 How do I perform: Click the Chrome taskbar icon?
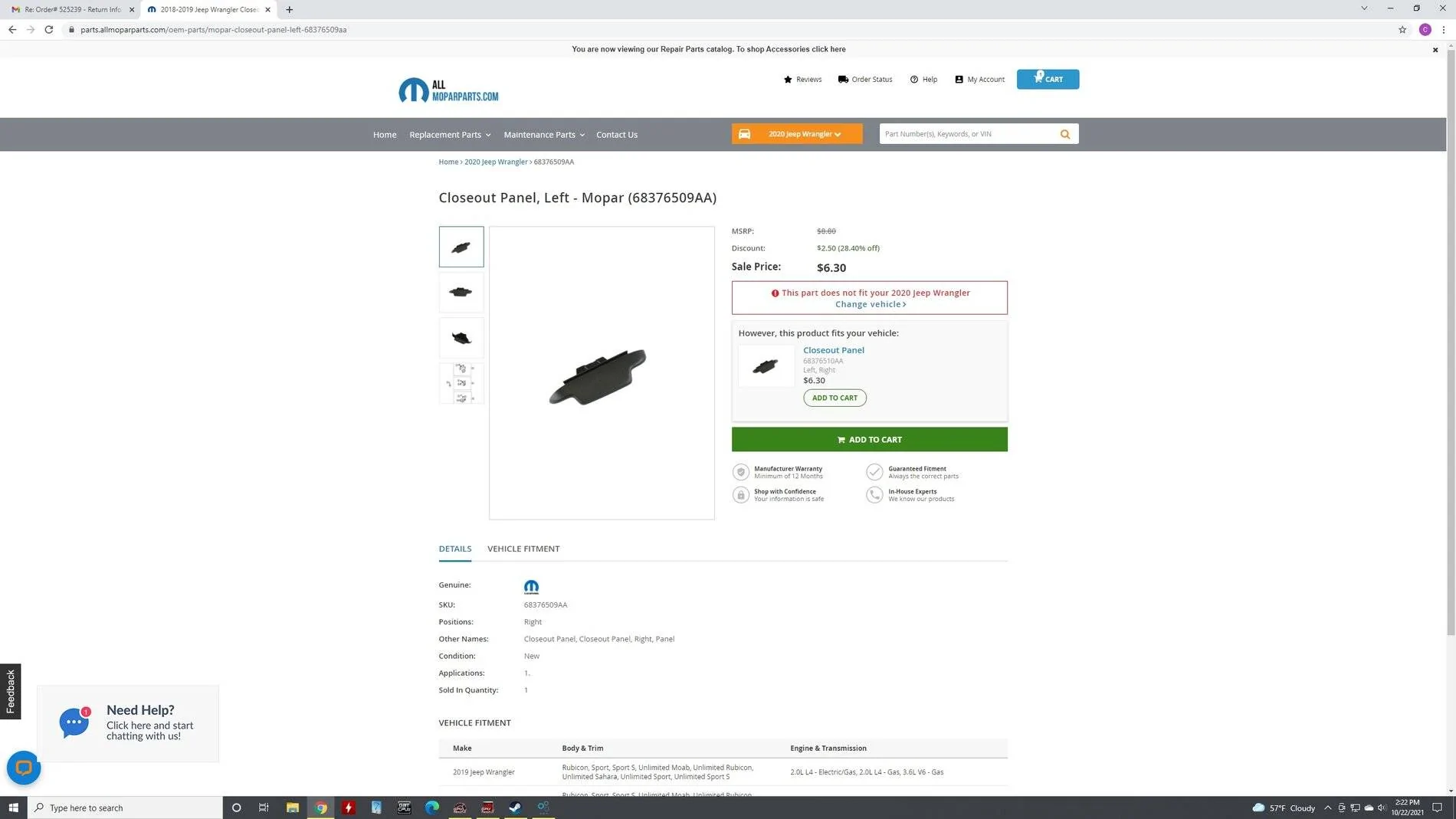(321, 808)
